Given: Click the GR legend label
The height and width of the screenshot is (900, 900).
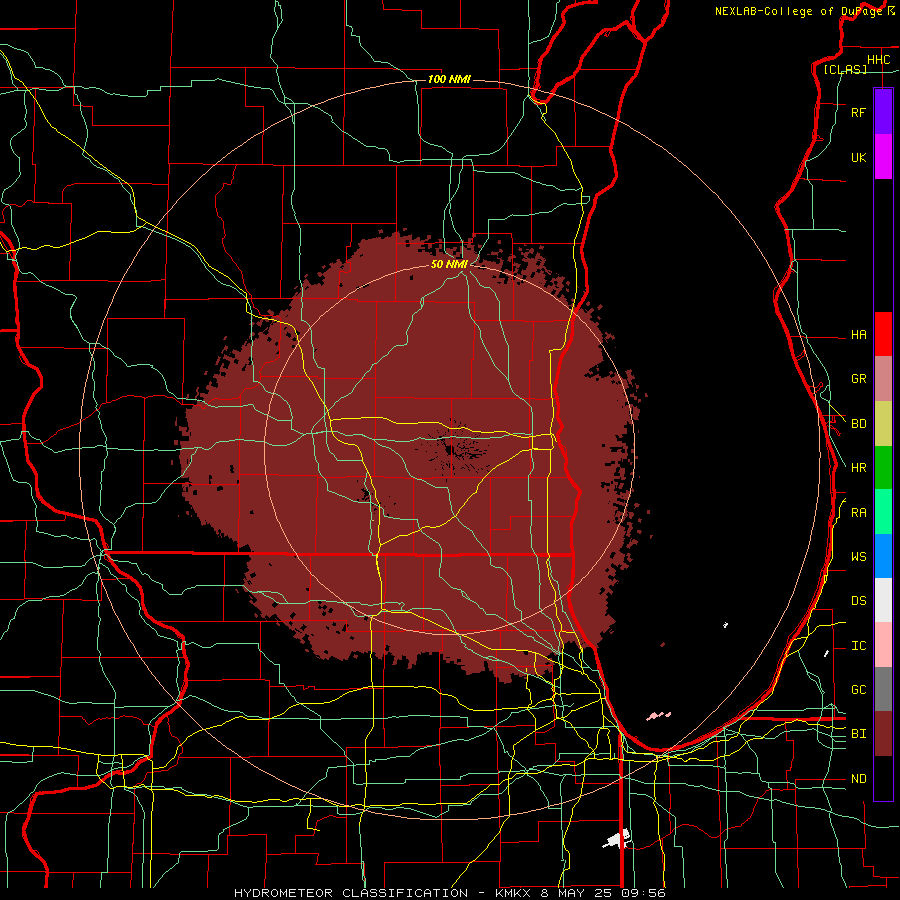Looking at the screenshot, I should click(x=858, y=379).
